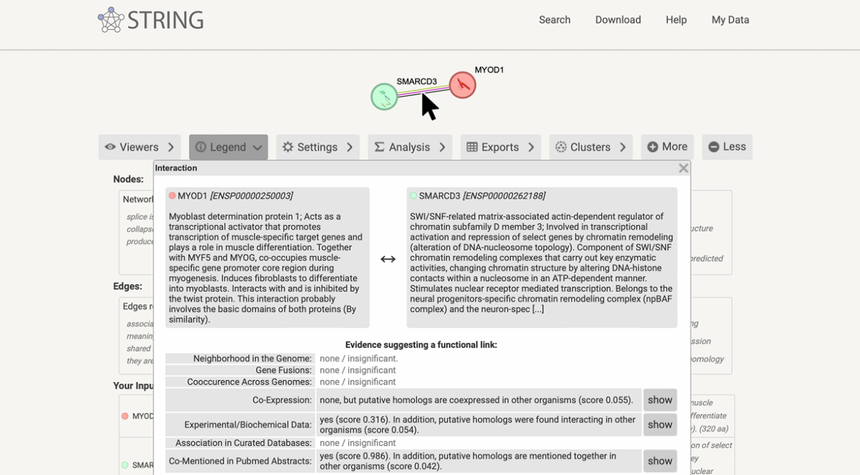This screenshot has height=475, width=860.
Task: Close the Interaction popup
Action: click(x=683, y=168)
